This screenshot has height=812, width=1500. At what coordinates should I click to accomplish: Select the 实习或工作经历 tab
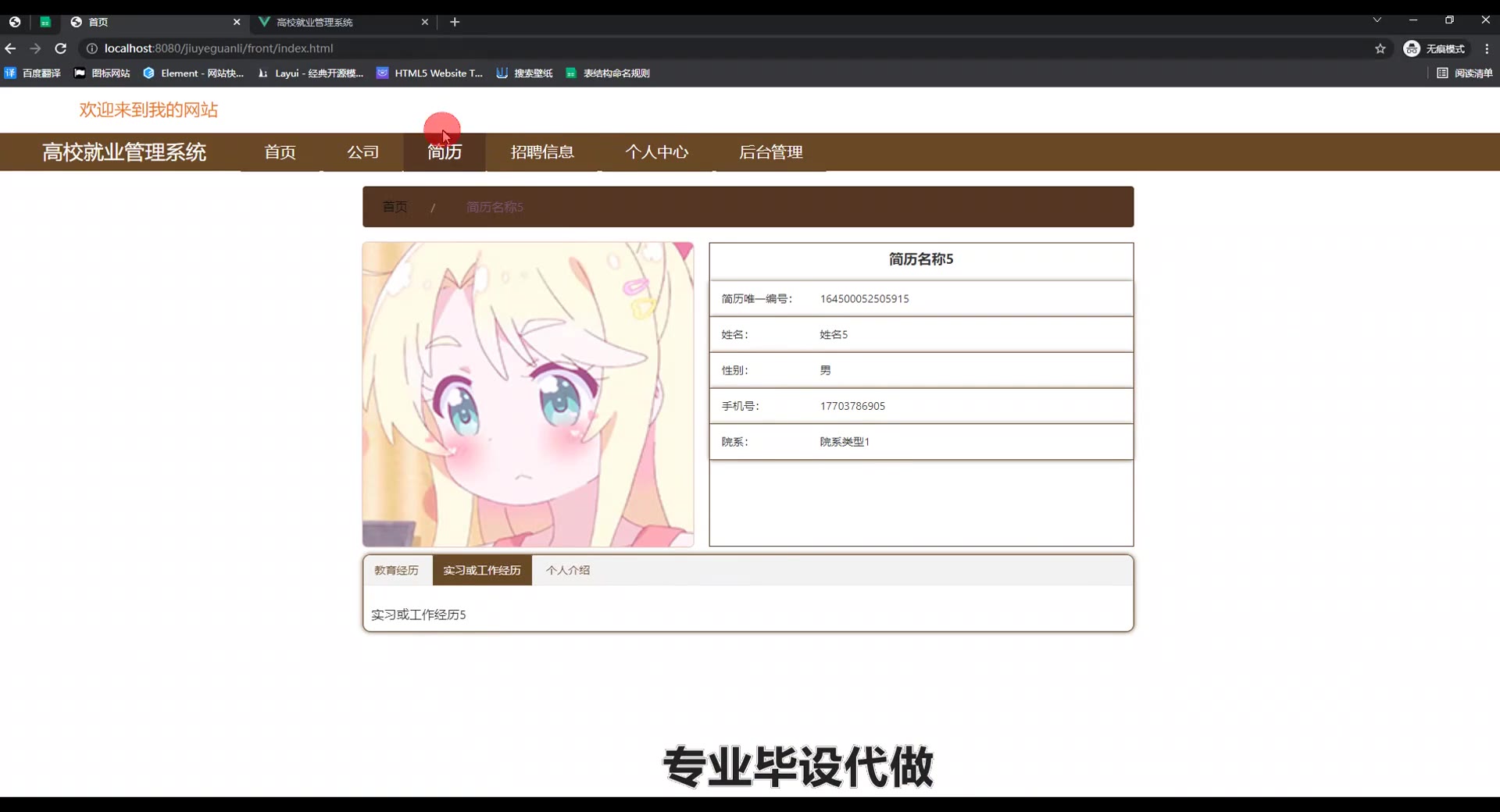click(x=482, y=571)
